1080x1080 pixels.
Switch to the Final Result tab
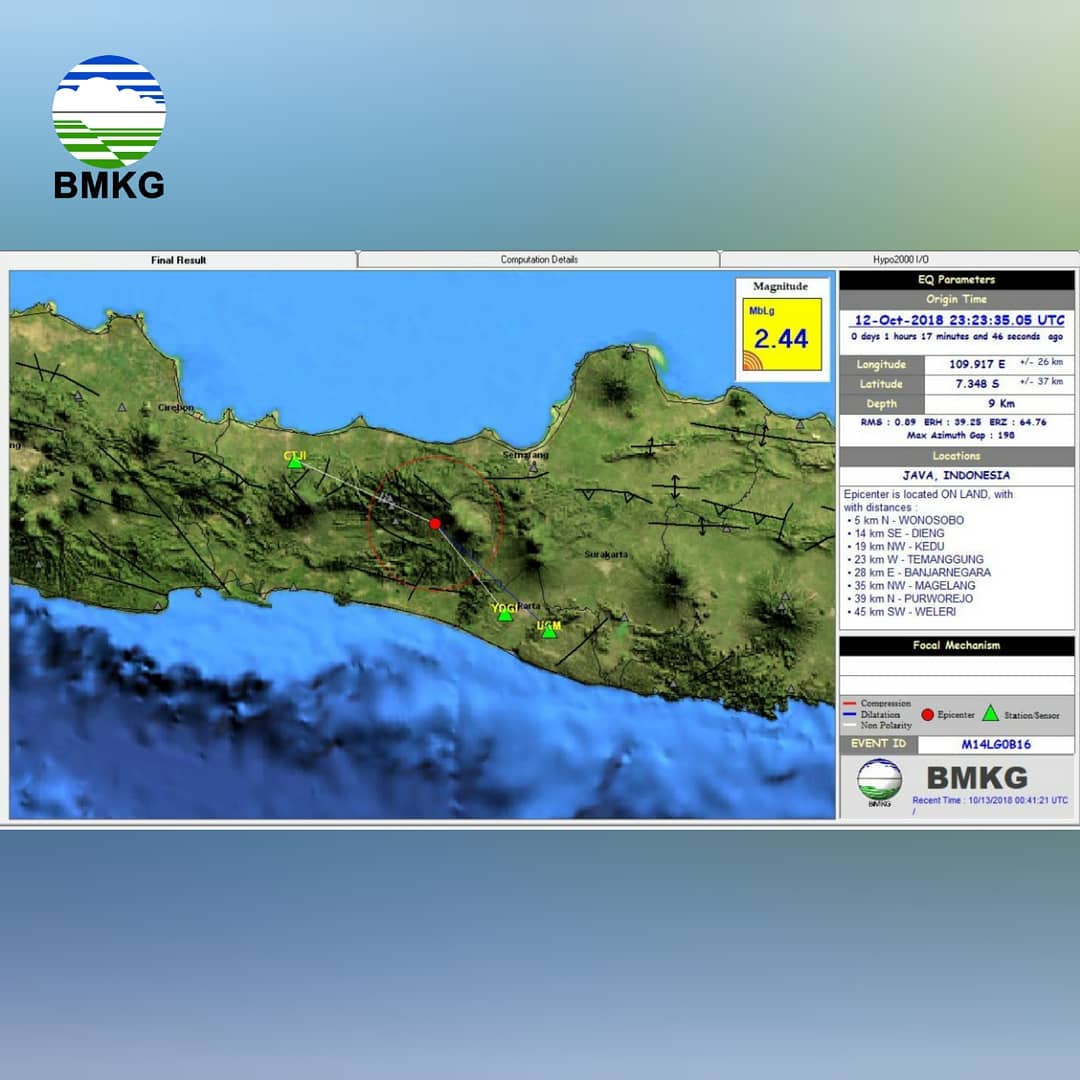pyautogui.click(x=178, y=260)
